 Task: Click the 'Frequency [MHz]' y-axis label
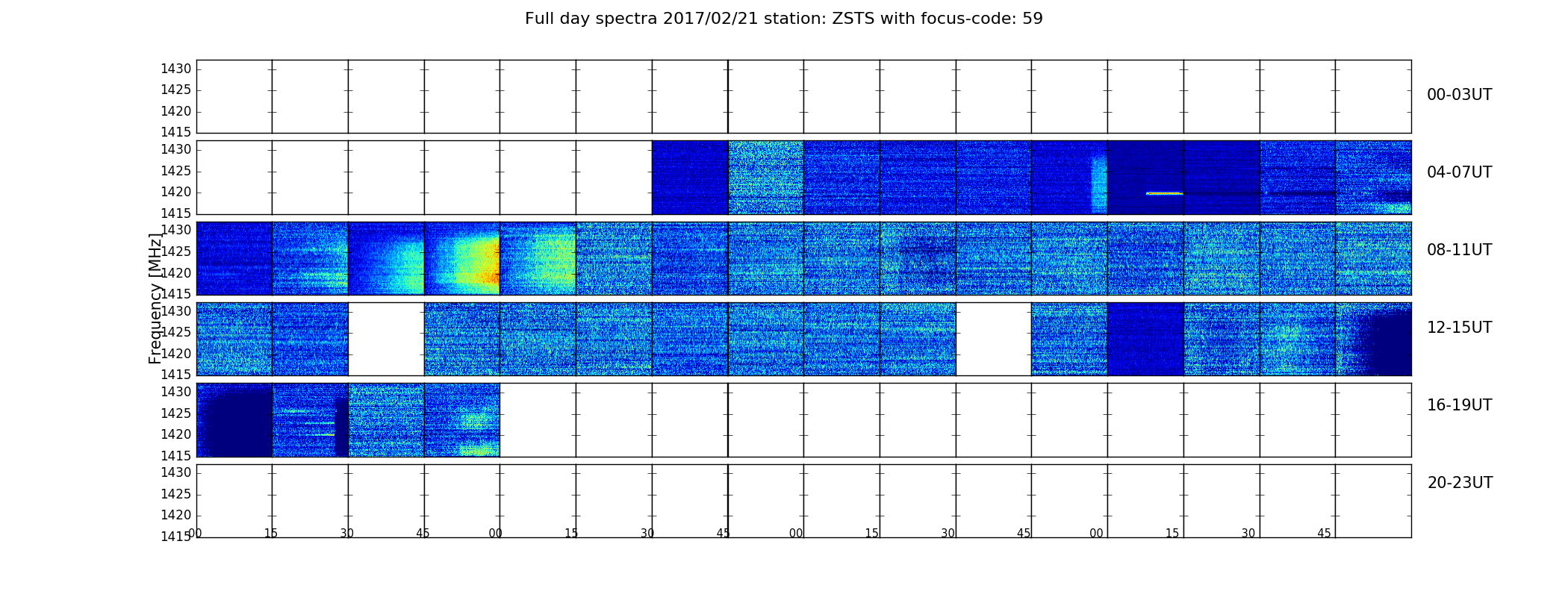point(155,298)
